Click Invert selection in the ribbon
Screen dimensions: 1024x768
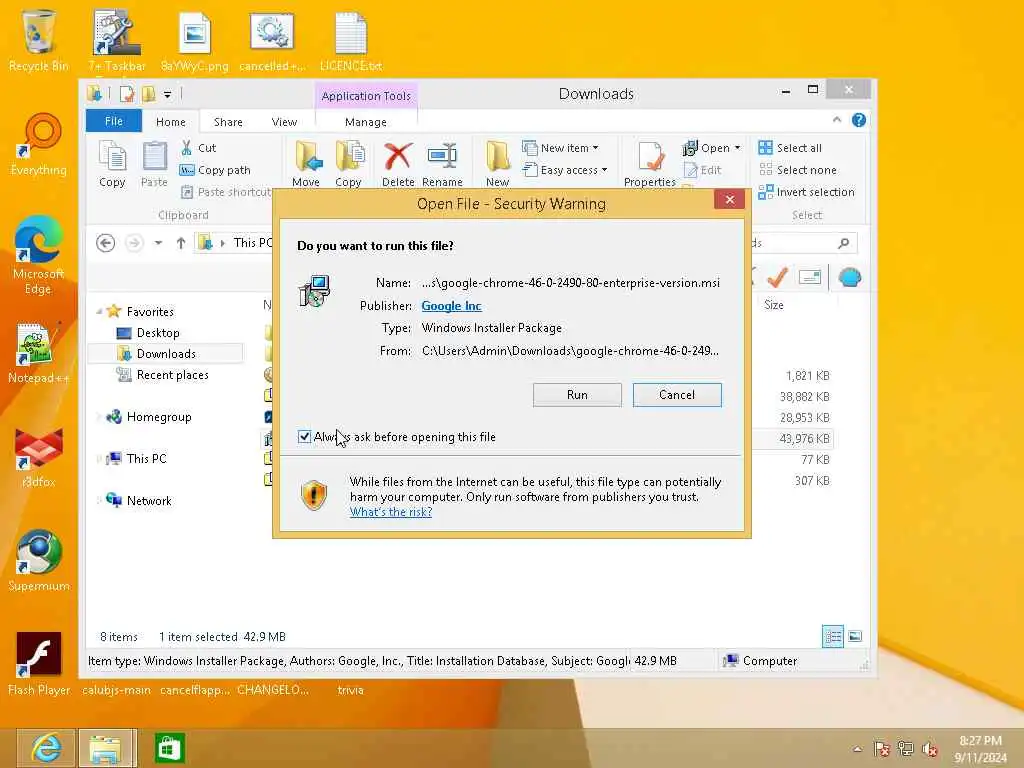[x=807, y=192]
